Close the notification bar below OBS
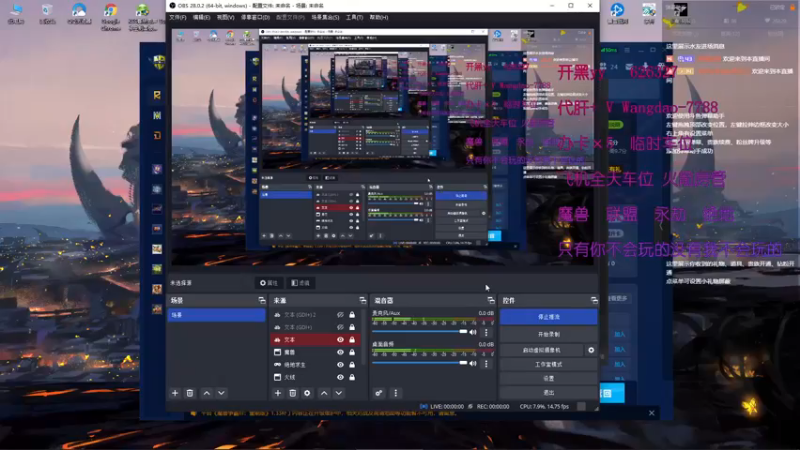Viewport: 800px width, 450px height. click(652, 413)
